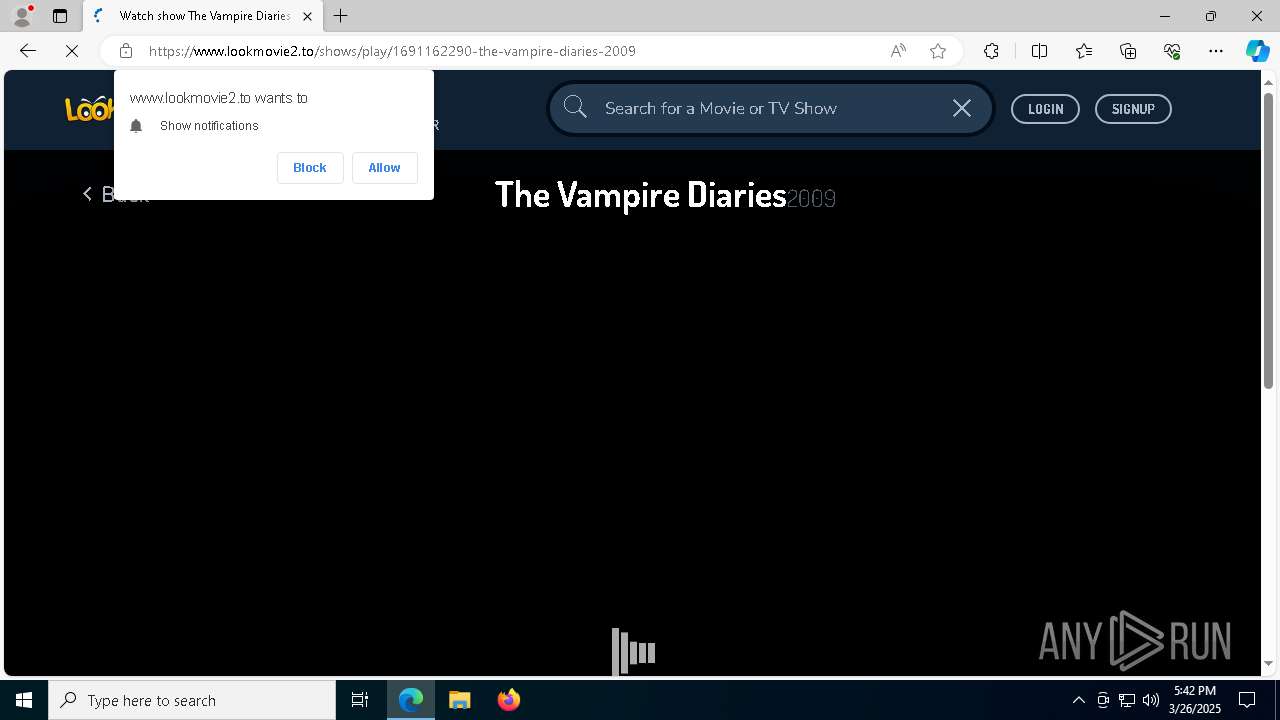Allow notifications from lookmovie2.to
Image resolution: width=1280 pixels, height=720 pixels.
pos(384,168)
